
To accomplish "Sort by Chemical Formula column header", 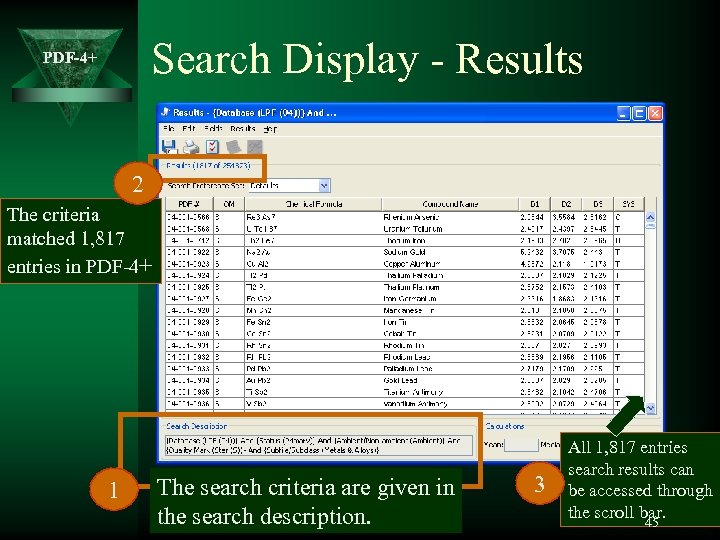I will pyautogui.click(x=313, y=204).
